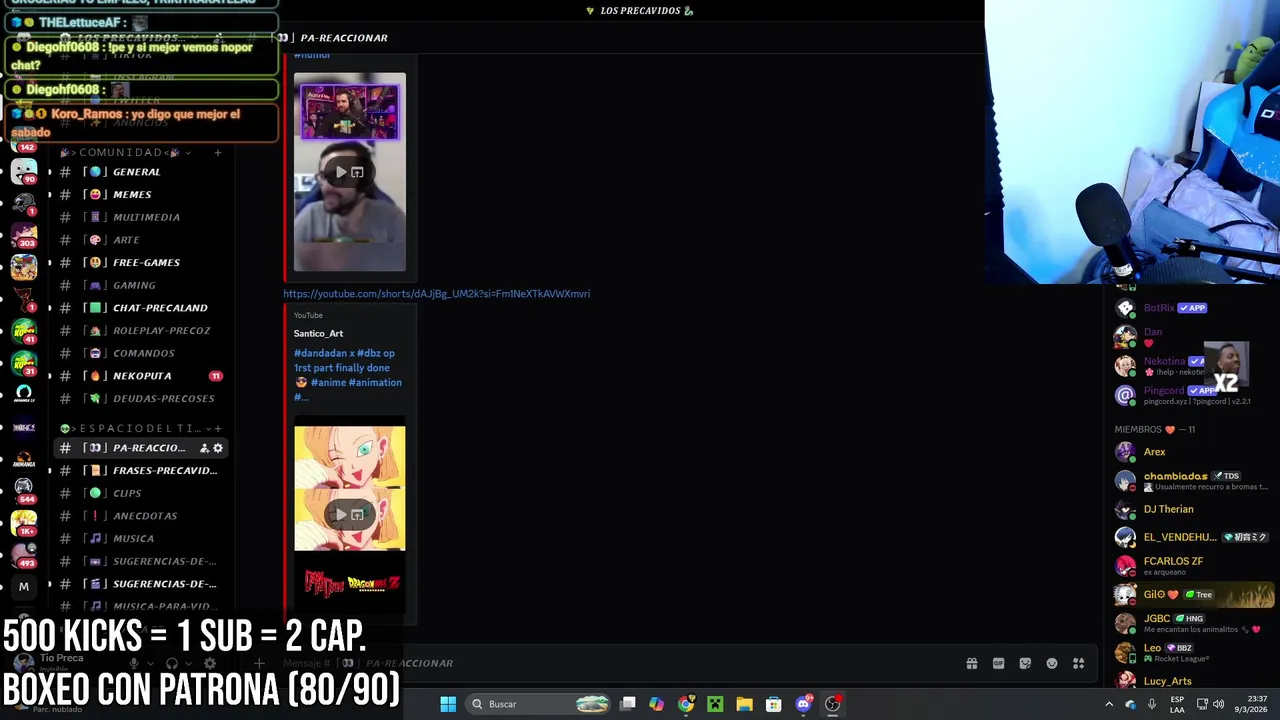Select the CLIPS channel

pyautogui.click(x=140, y=493)
